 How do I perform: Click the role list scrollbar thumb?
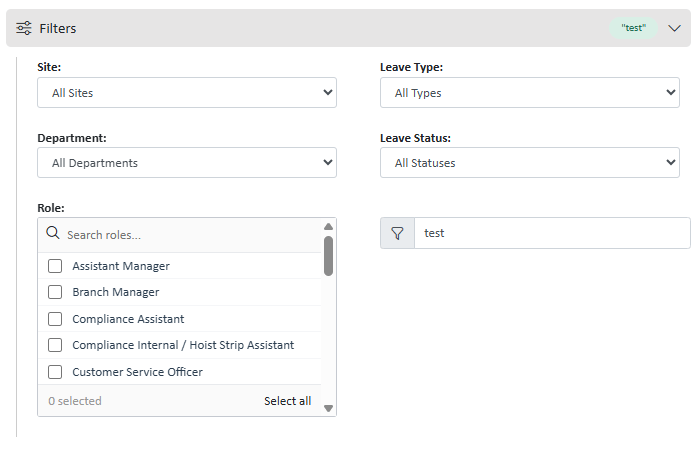[328, 256]
